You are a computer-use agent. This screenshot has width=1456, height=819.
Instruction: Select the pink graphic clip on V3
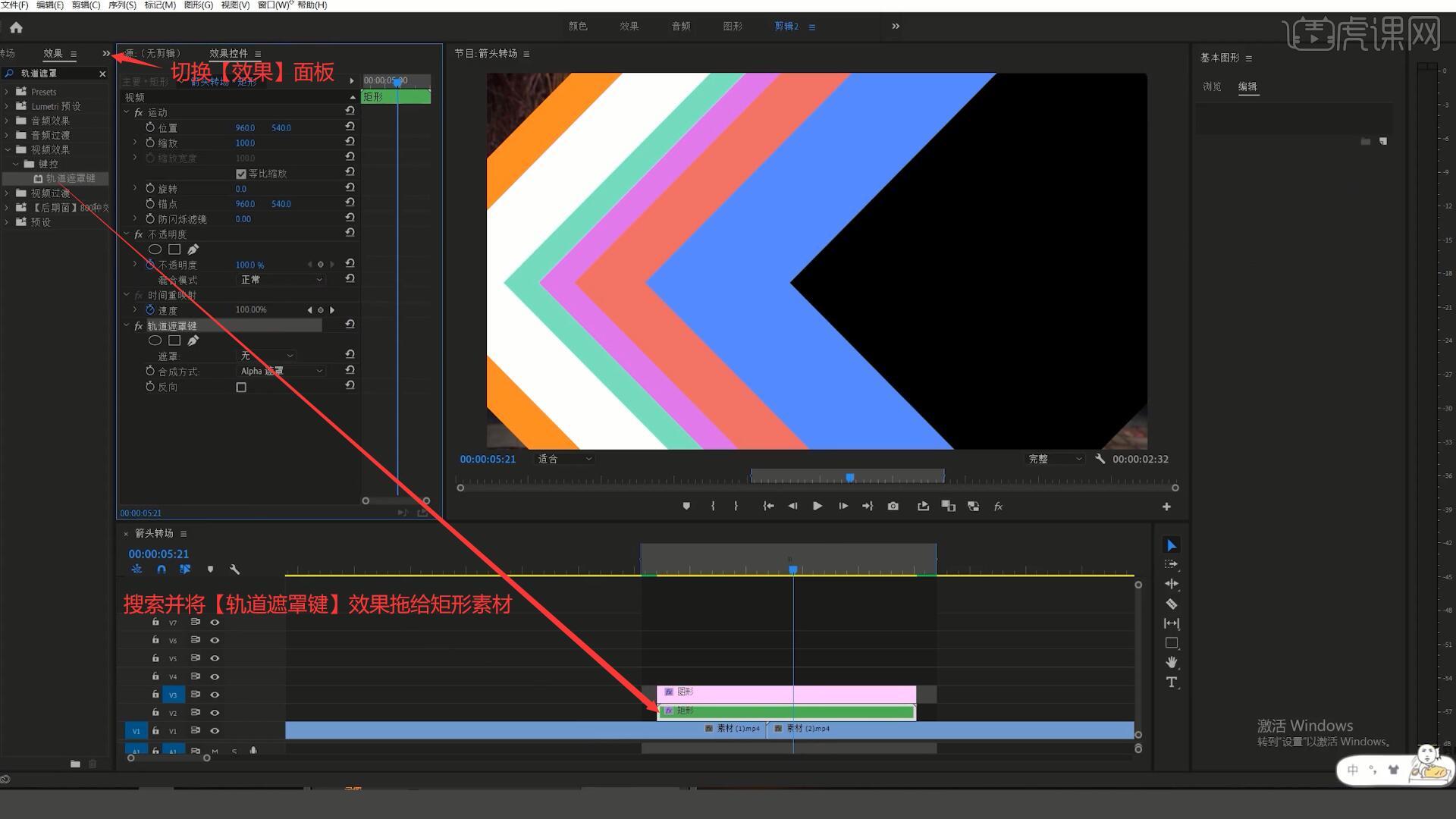pos(786,693)
